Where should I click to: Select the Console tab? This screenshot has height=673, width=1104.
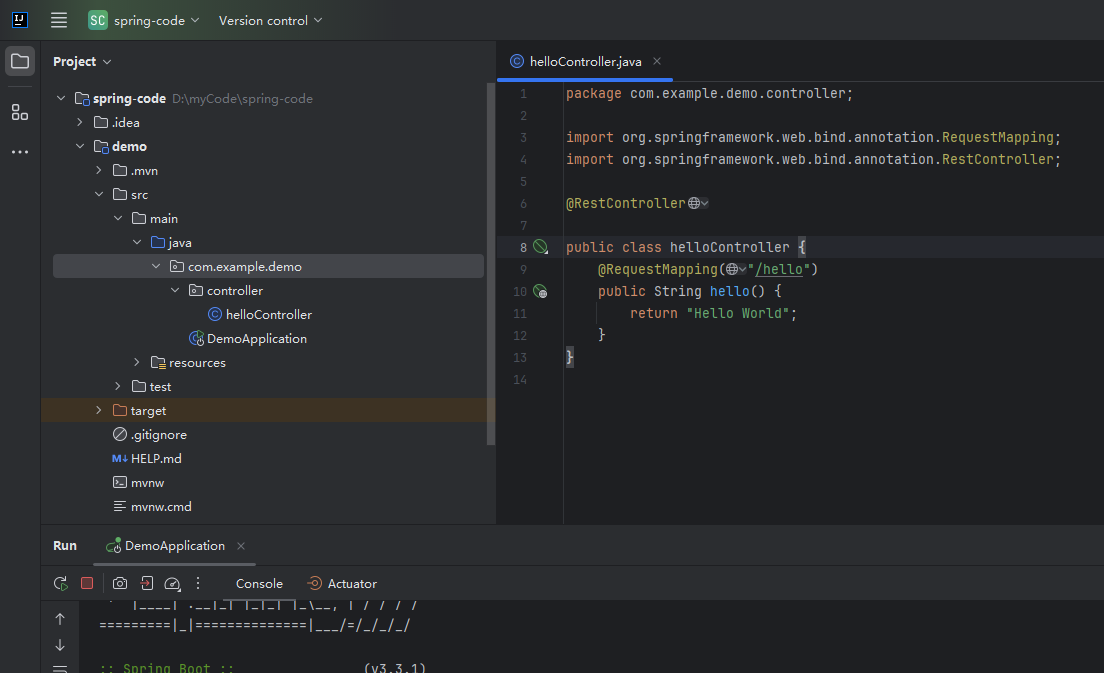[x=259, y=584]
